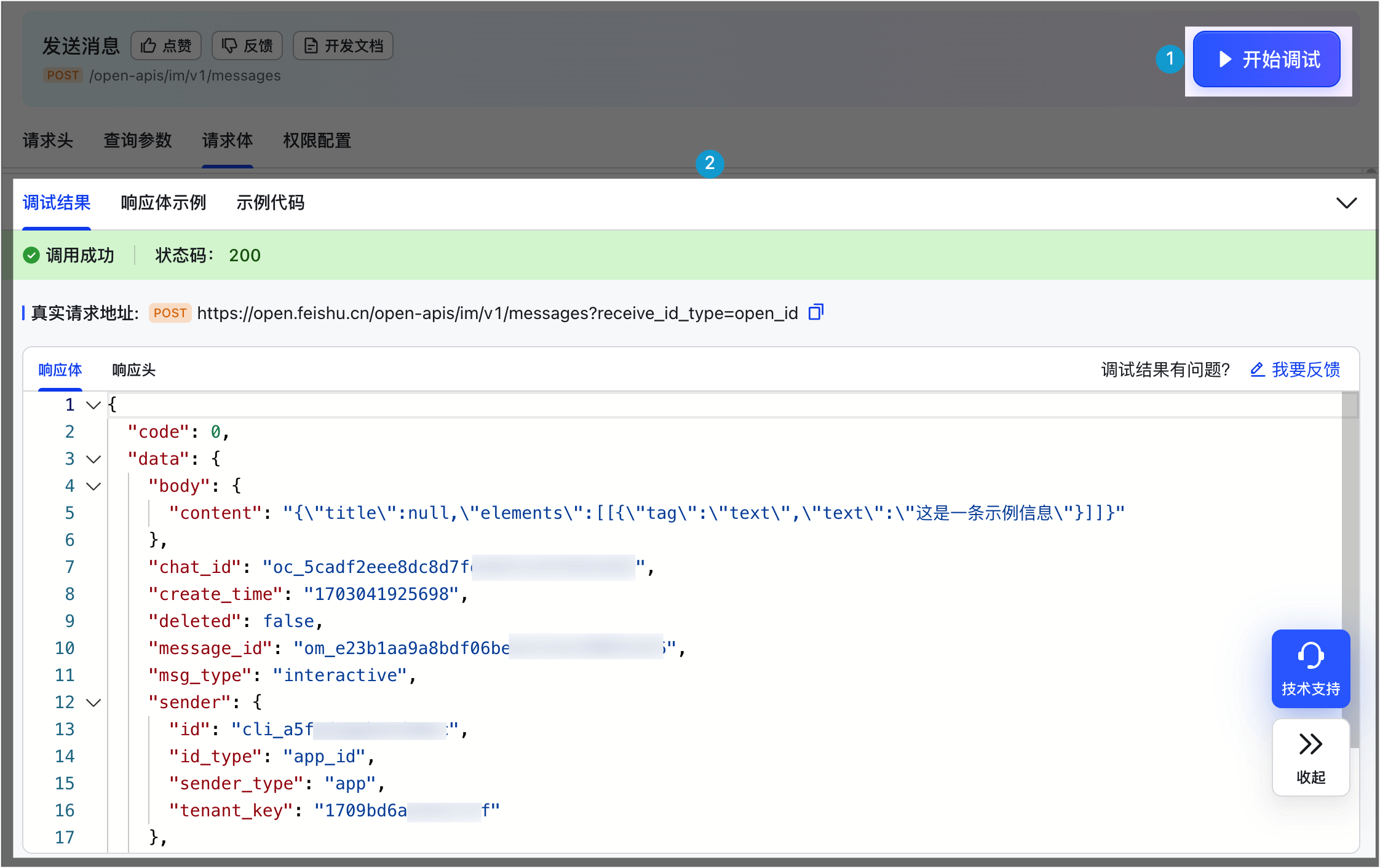This screenshot has height=868, width=1380.
Task: Fold the "body" object at line 4
Action: [x=93, y=486]
